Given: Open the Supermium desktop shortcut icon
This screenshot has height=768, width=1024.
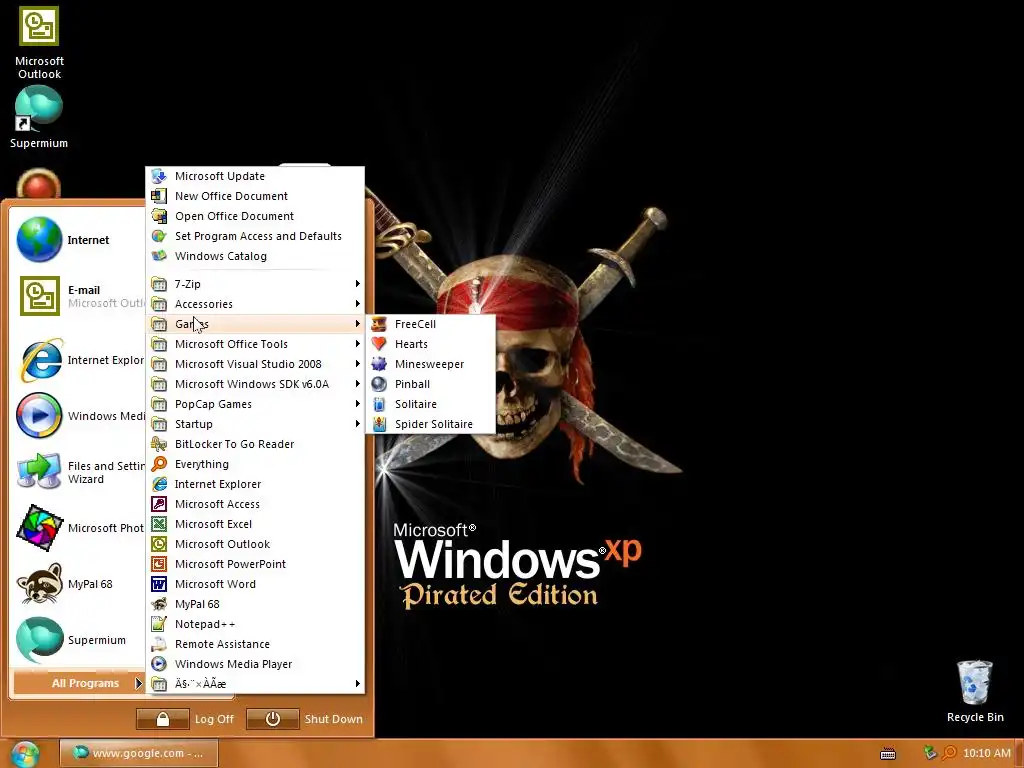Looking at the screenshot, I should tap(39, 107).
